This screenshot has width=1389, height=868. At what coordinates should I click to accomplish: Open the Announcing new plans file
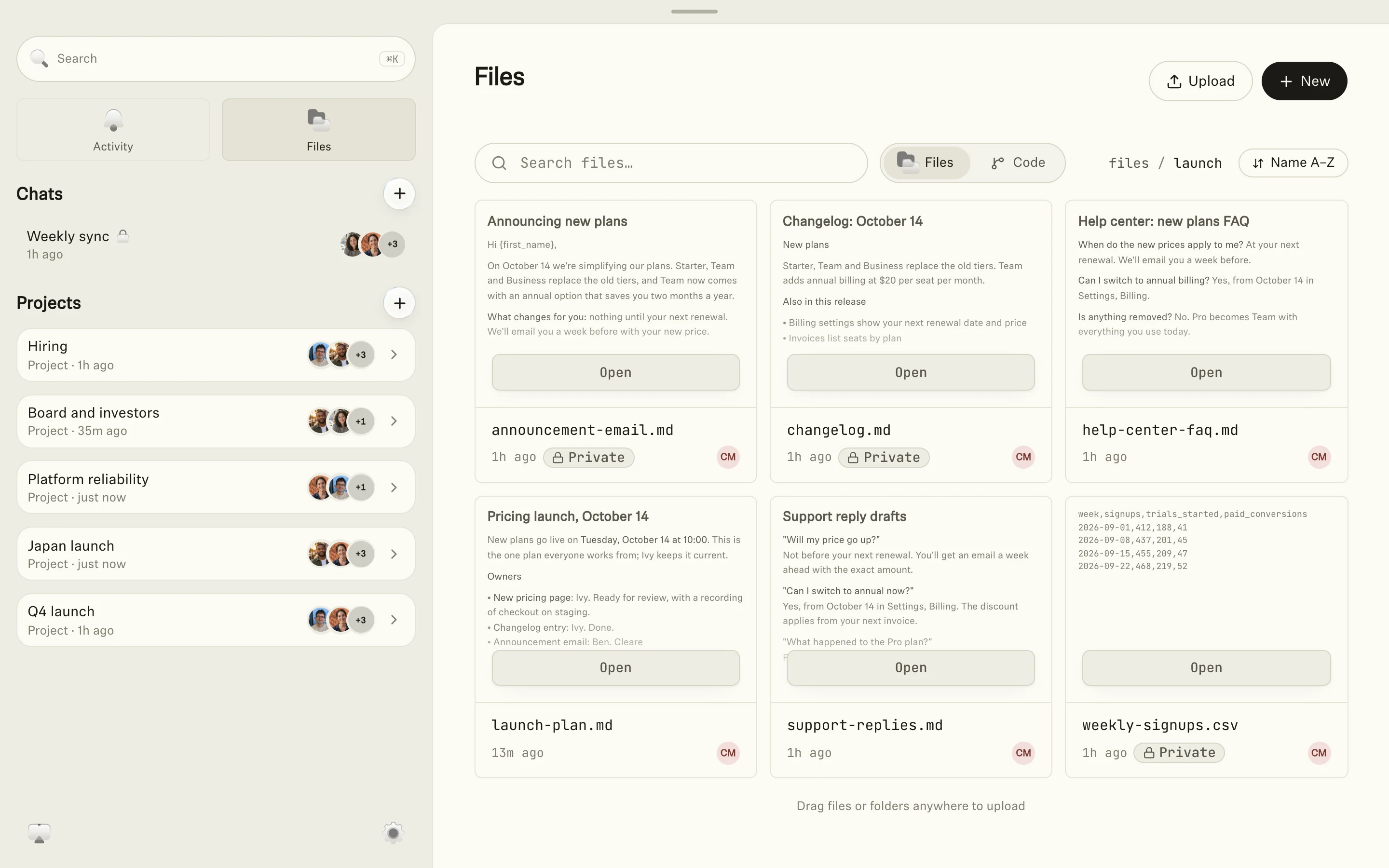(615, 373)
